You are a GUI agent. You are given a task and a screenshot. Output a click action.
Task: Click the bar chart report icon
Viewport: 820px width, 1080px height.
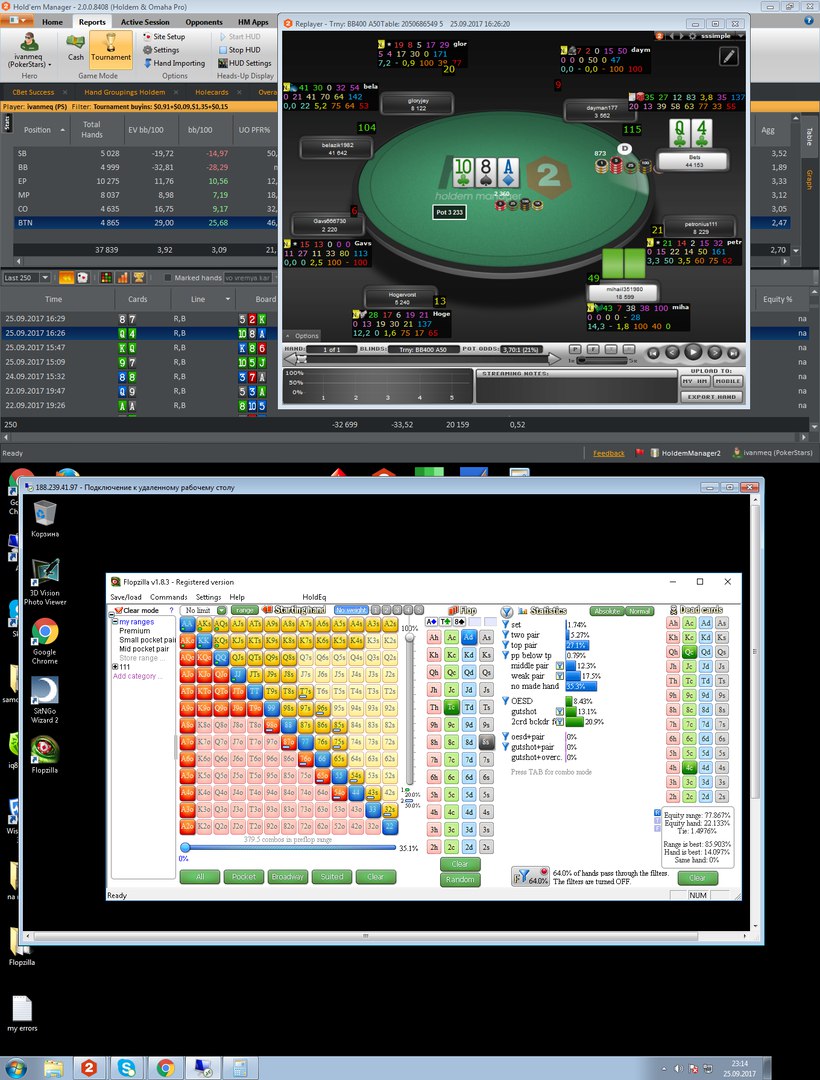(123, 278)
